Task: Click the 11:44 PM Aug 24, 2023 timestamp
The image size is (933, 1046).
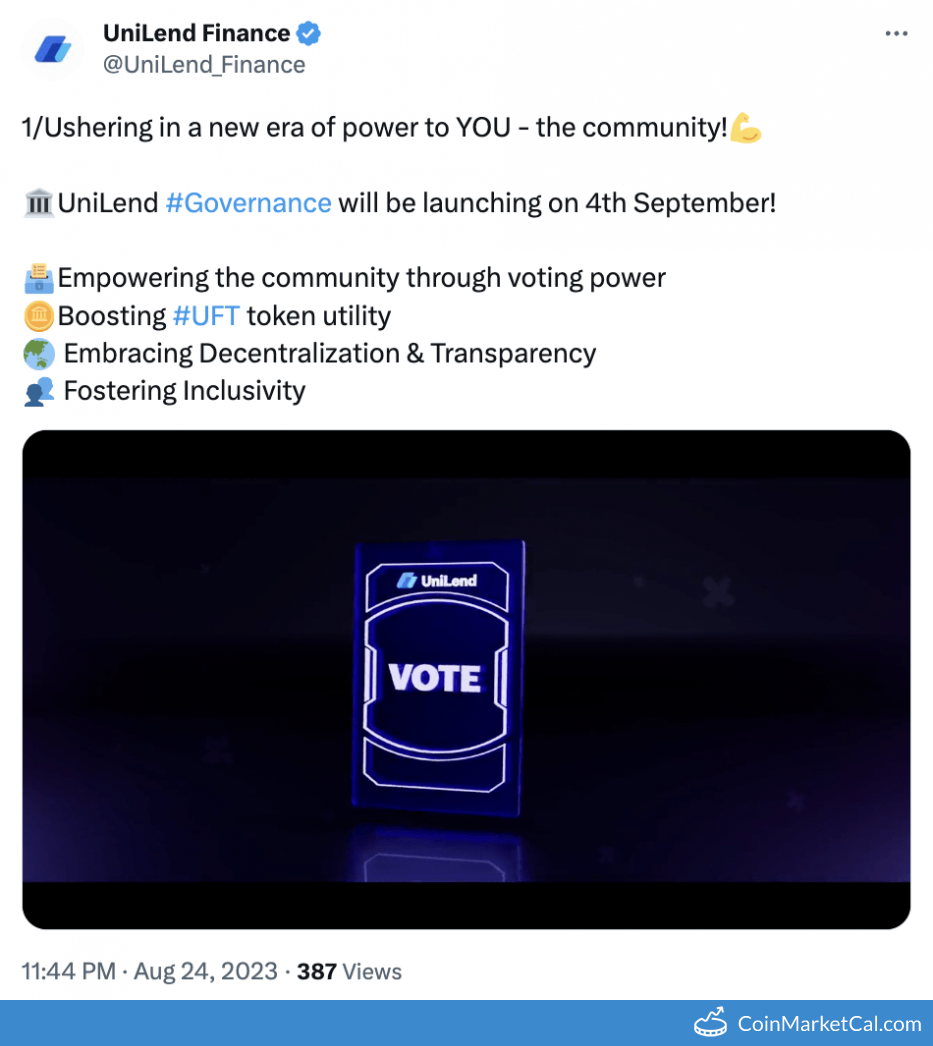Action: point(149,971)
